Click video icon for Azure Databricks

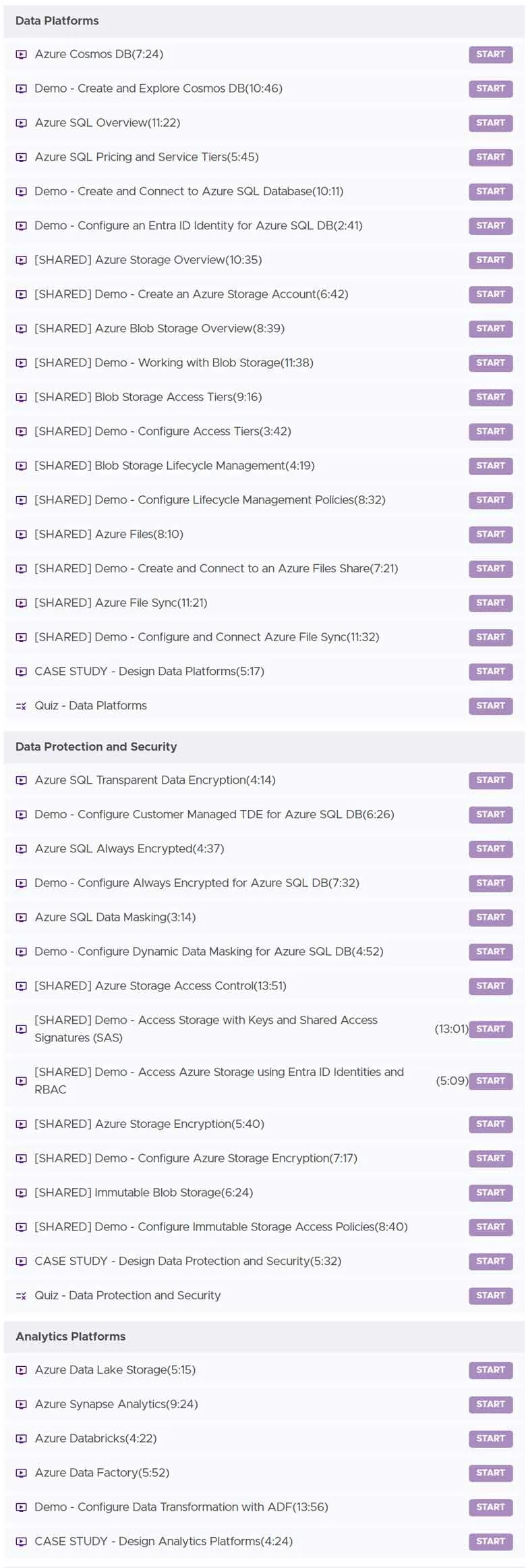[22, 1439]
